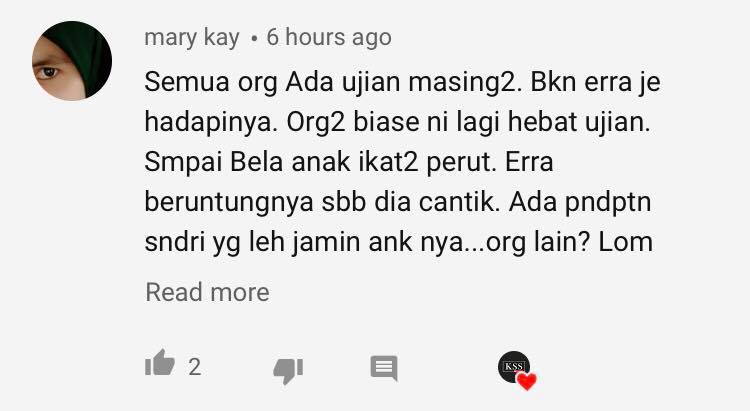Click the red heart on the KSS badge

527,381
